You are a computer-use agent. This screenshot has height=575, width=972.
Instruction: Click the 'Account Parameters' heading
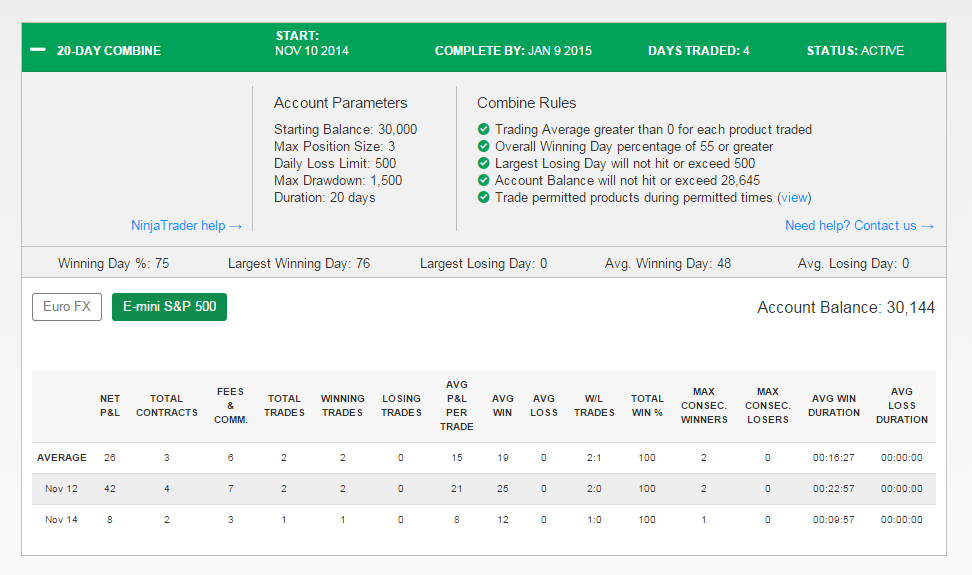[x=340, y=103]
